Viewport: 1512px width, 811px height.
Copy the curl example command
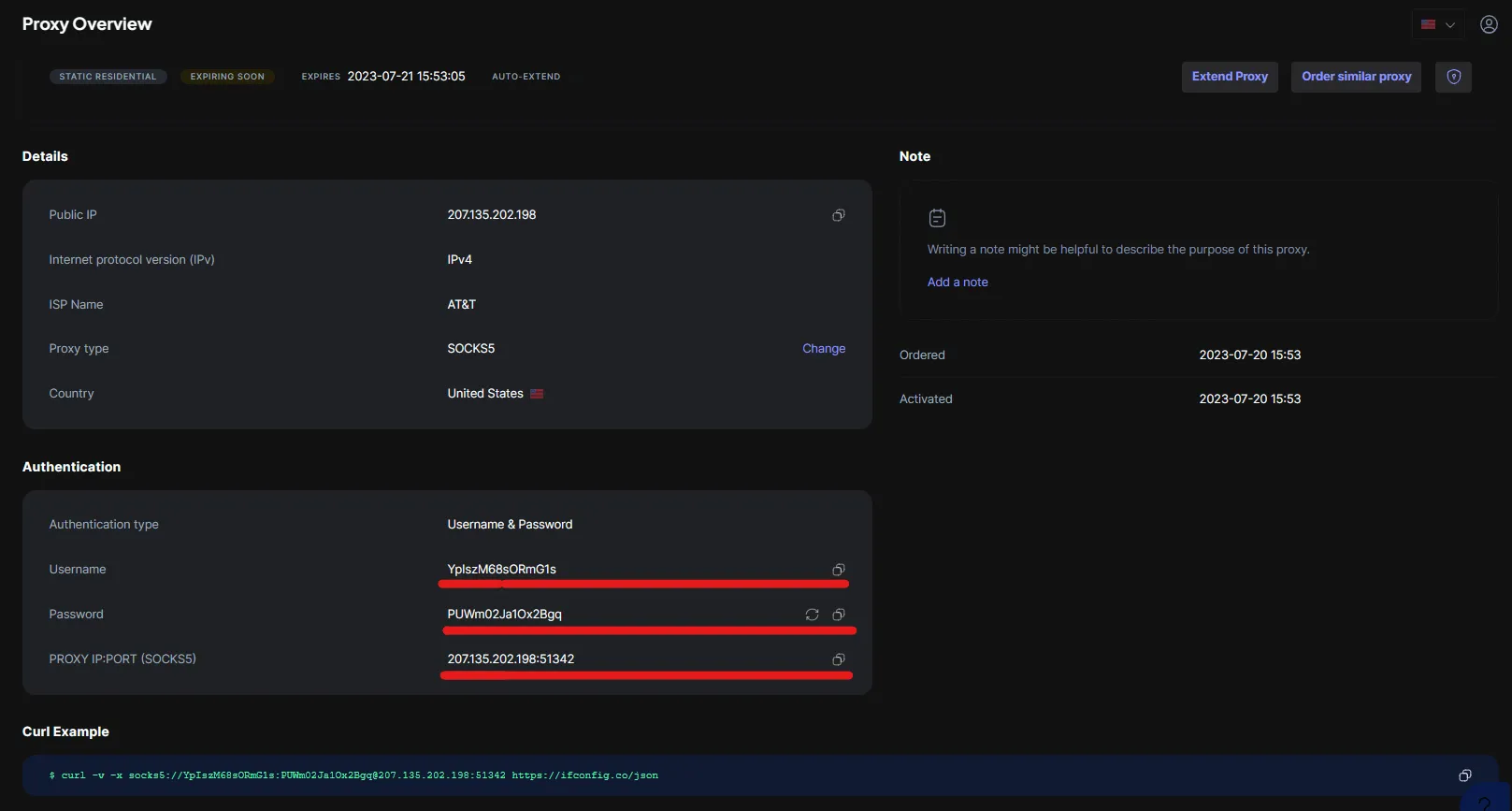point(1464,775)
